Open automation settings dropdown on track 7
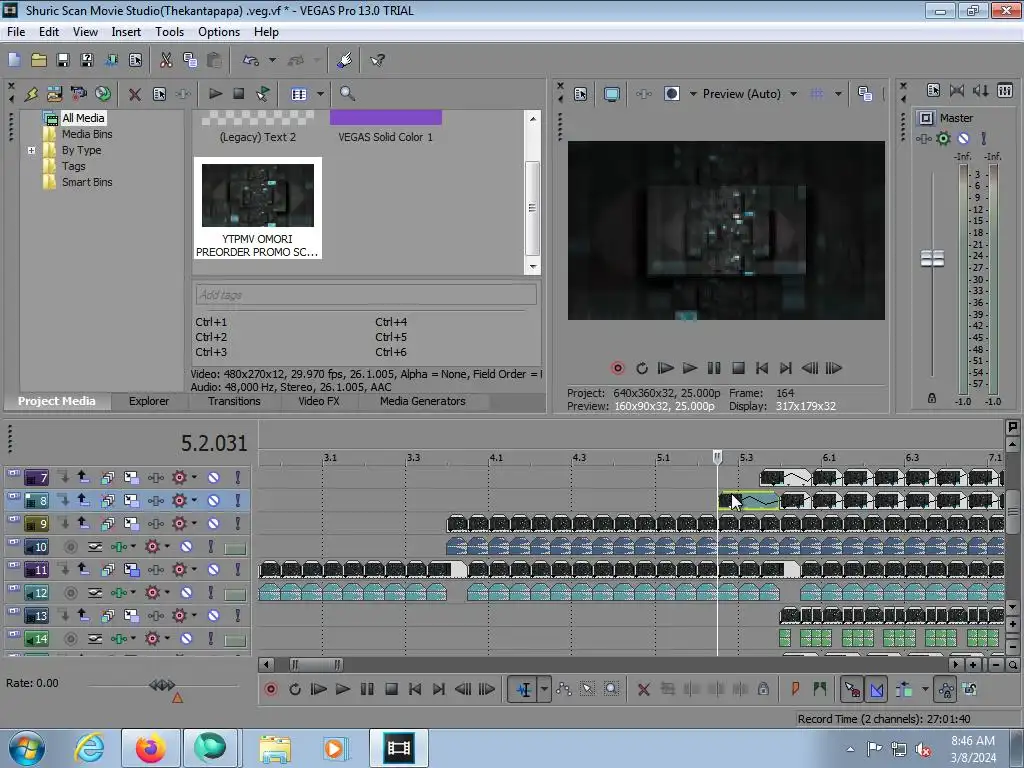 (x=194, y=477)
